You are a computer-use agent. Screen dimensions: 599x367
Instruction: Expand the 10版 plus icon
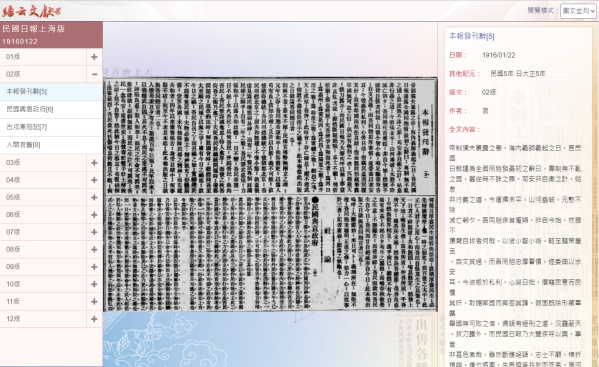[94, 284]
